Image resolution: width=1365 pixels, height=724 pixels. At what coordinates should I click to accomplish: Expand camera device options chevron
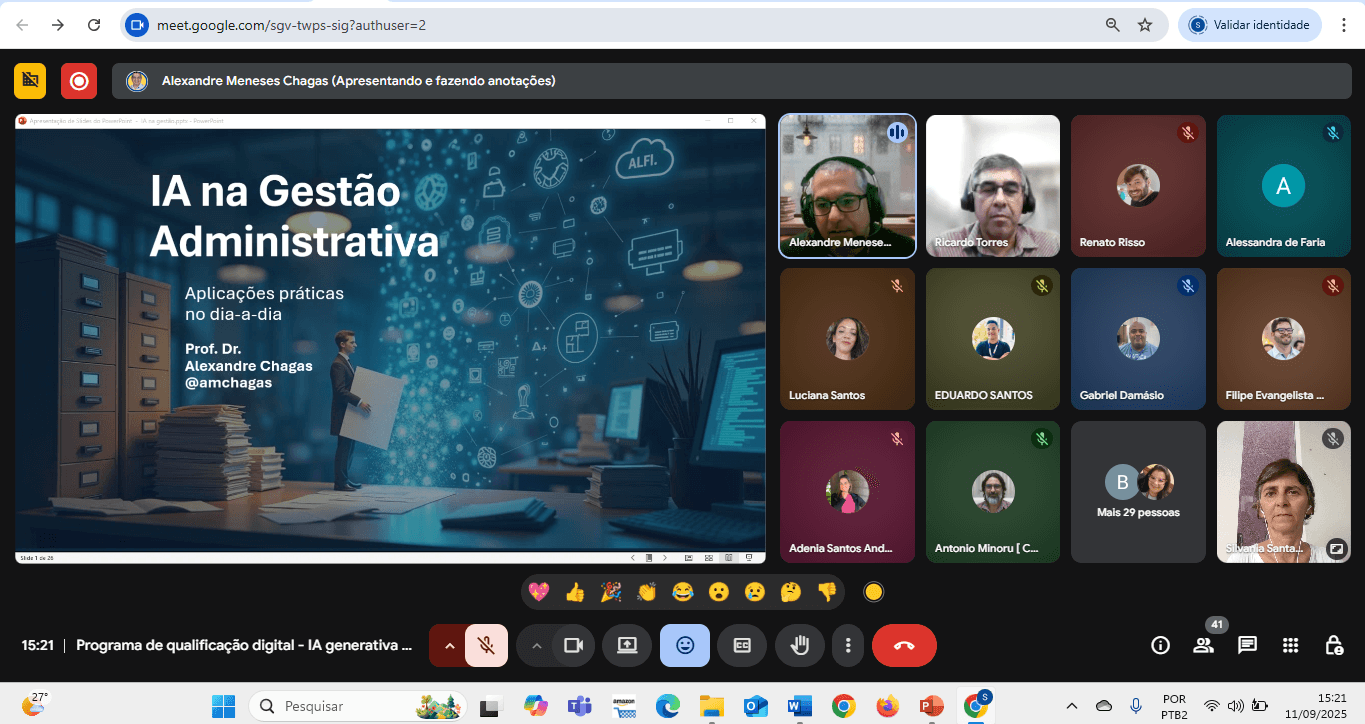coord(535,645)
